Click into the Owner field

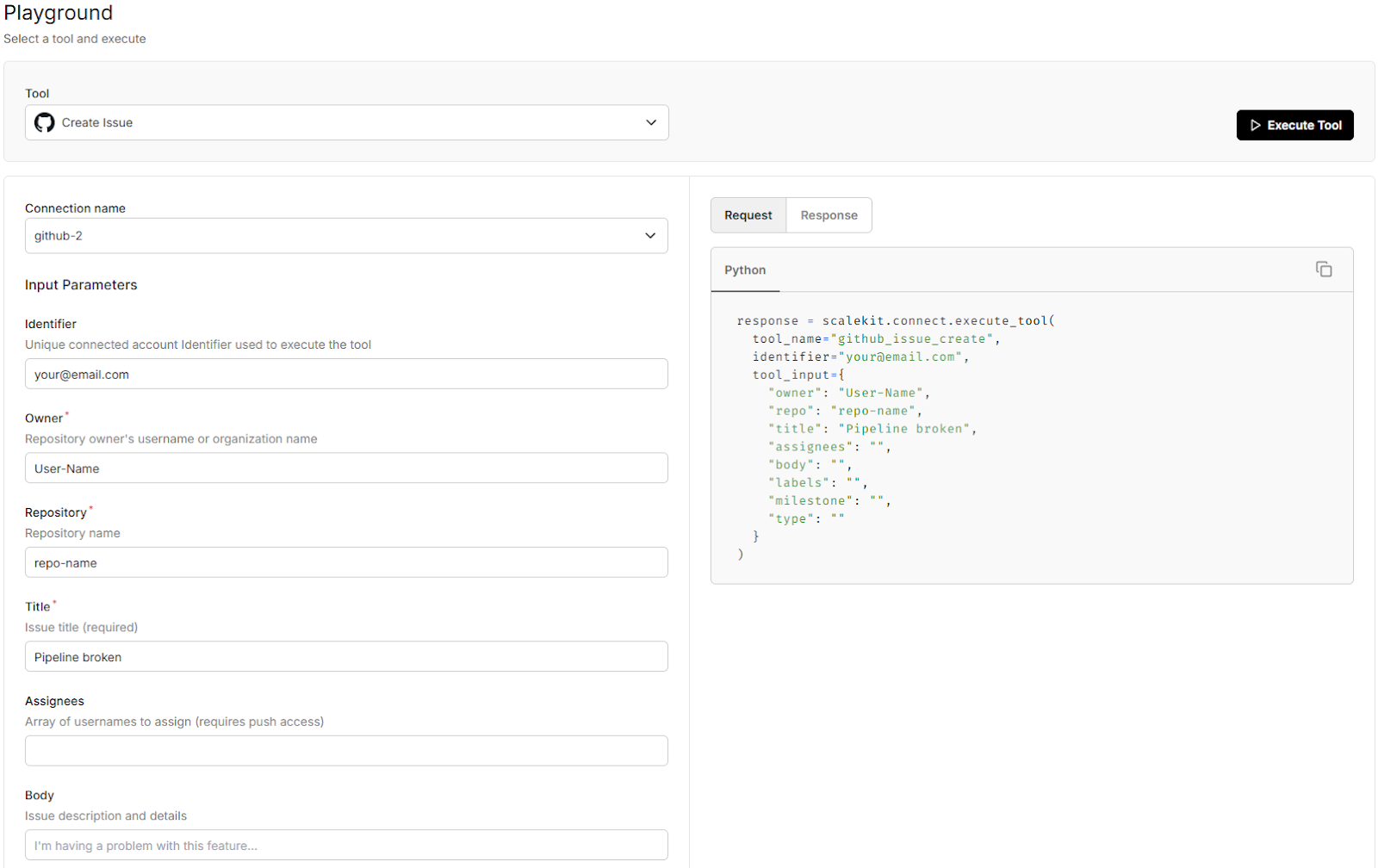pos(346,468)
